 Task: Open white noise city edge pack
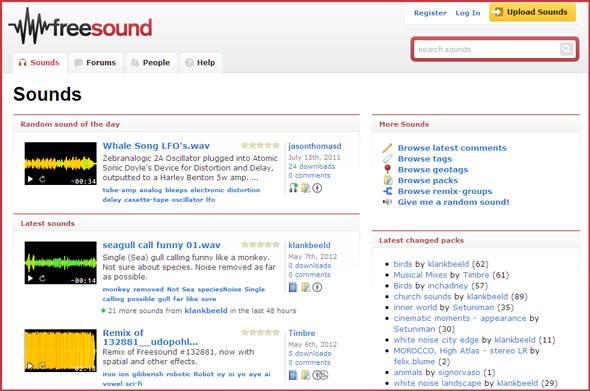[x=436, y=340]
